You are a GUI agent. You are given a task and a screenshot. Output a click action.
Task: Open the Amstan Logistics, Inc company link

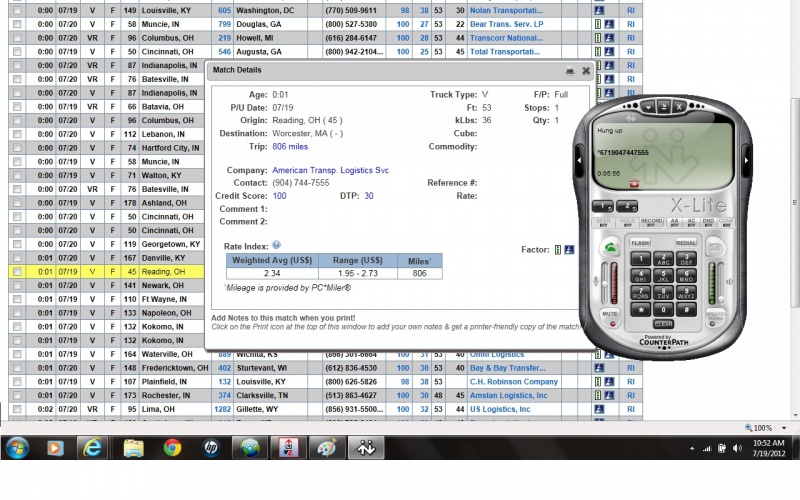point(508,395)
